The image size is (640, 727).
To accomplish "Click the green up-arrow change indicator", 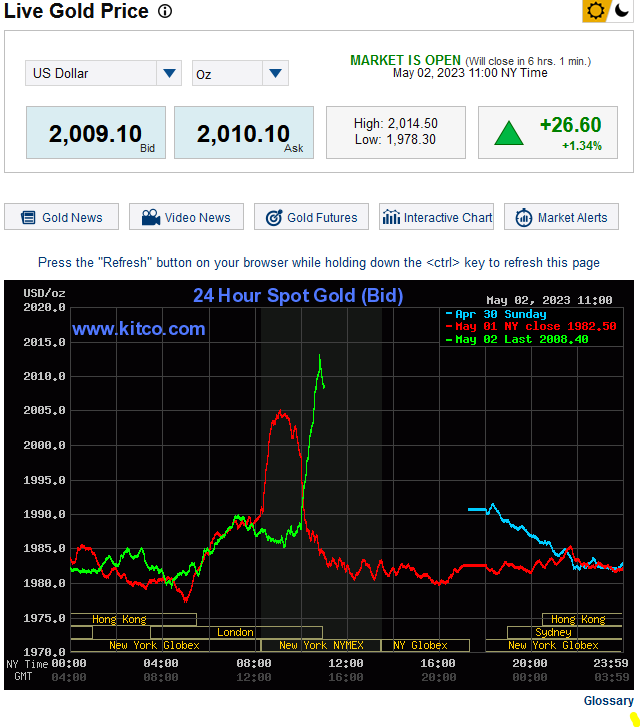I will tap(509, 133).
